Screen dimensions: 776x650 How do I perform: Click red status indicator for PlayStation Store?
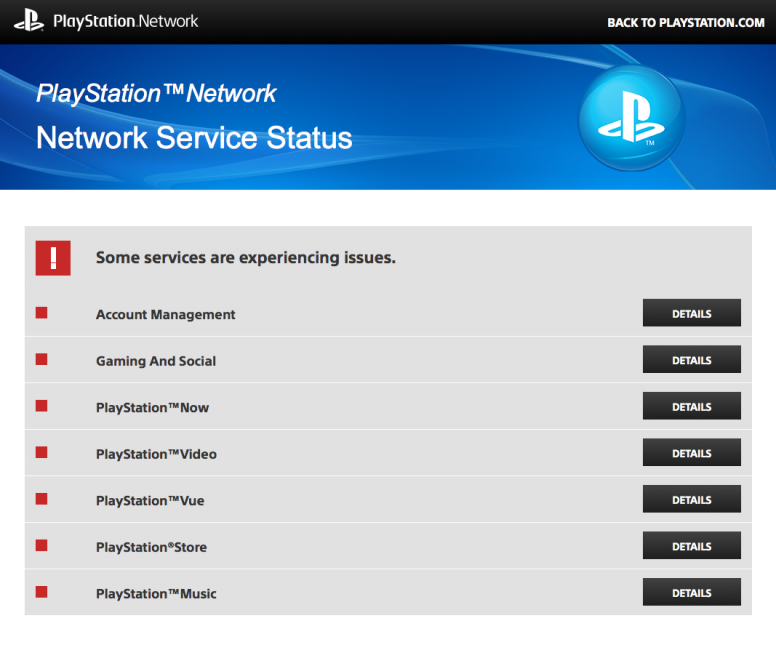pos(42,546)
